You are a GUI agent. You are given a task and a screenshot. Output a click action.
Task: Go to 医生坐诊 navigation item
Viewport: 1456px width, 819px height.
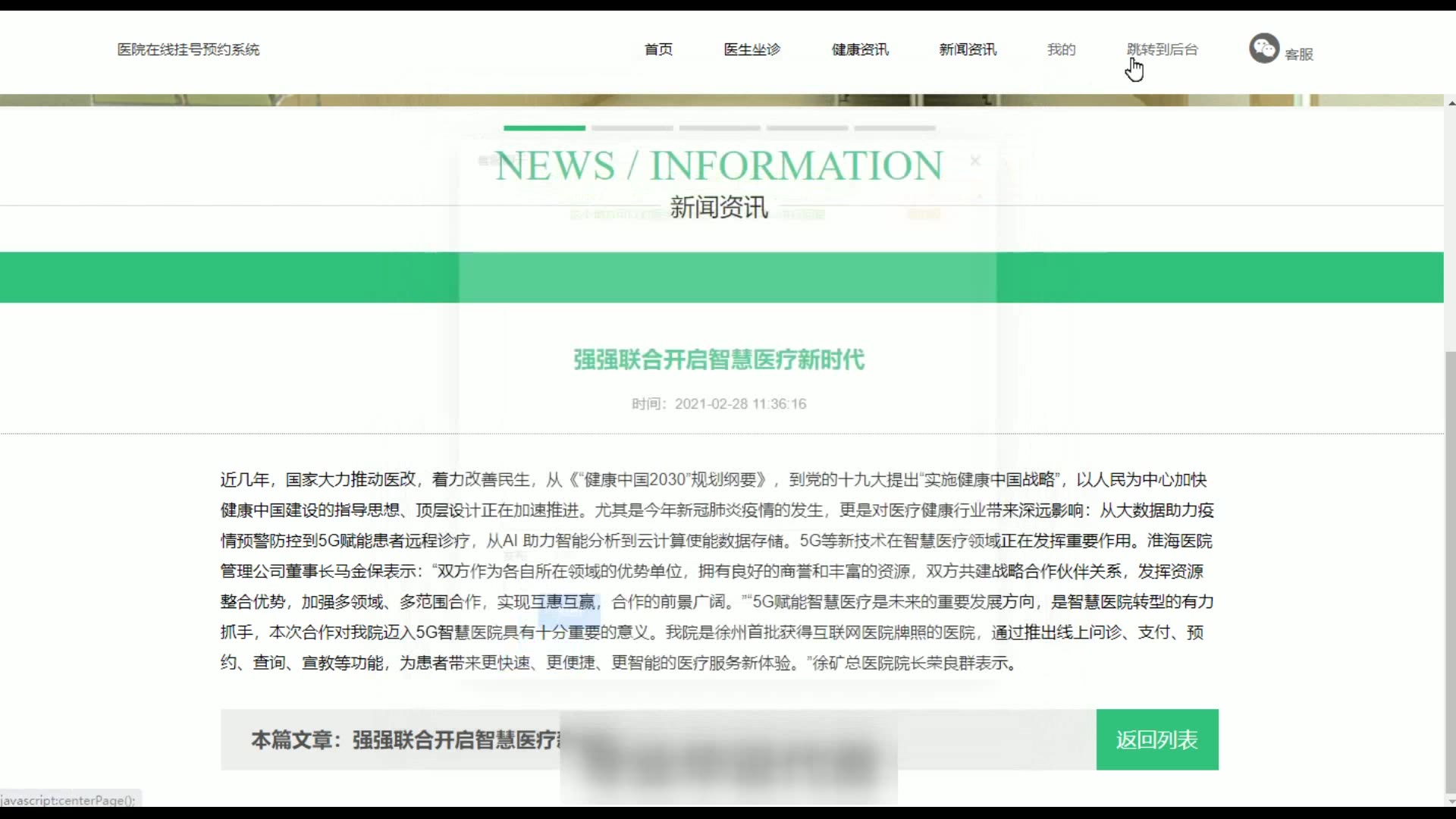click(752, 49)
